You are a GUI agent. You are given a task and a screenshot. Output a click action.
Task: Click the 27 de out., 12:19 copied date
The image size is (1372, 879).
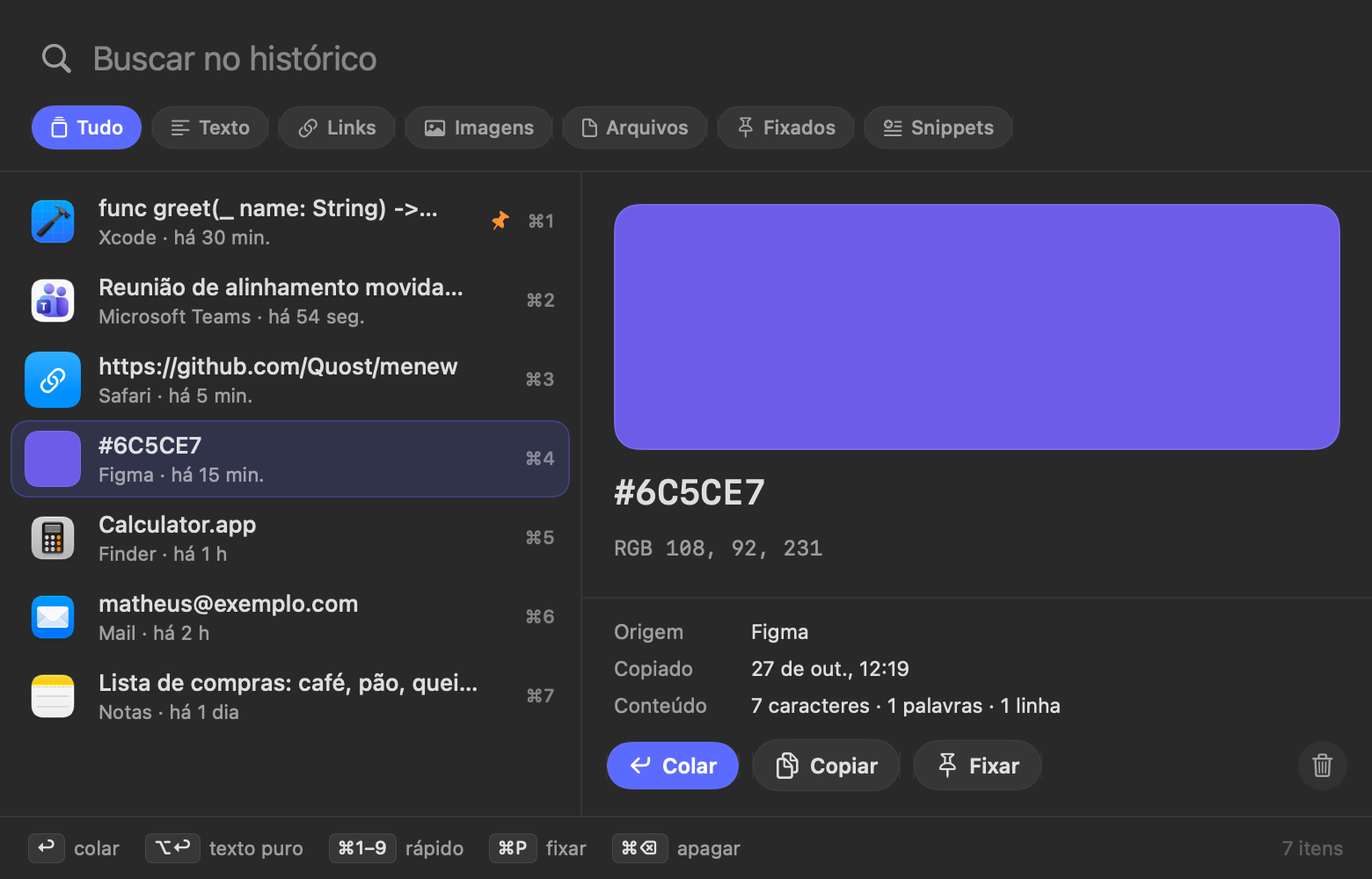(x=830, y=669)
